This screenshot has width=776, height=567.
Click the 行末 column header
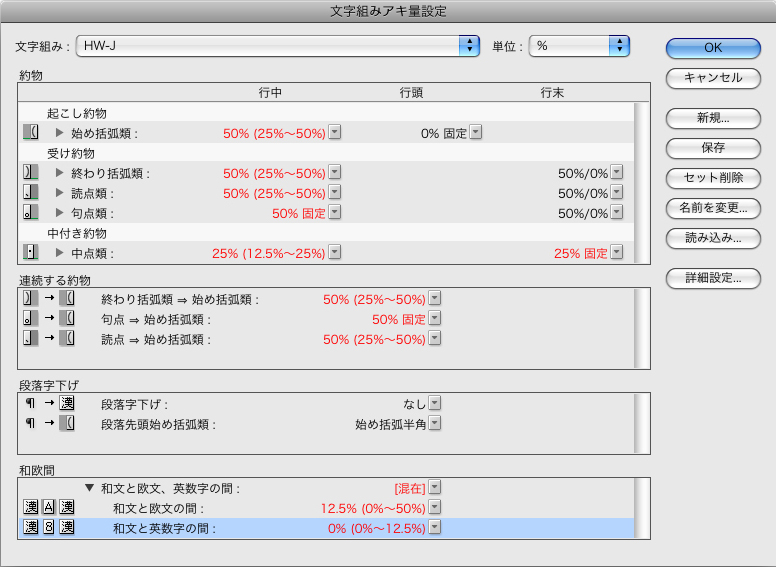click(552, 93)
